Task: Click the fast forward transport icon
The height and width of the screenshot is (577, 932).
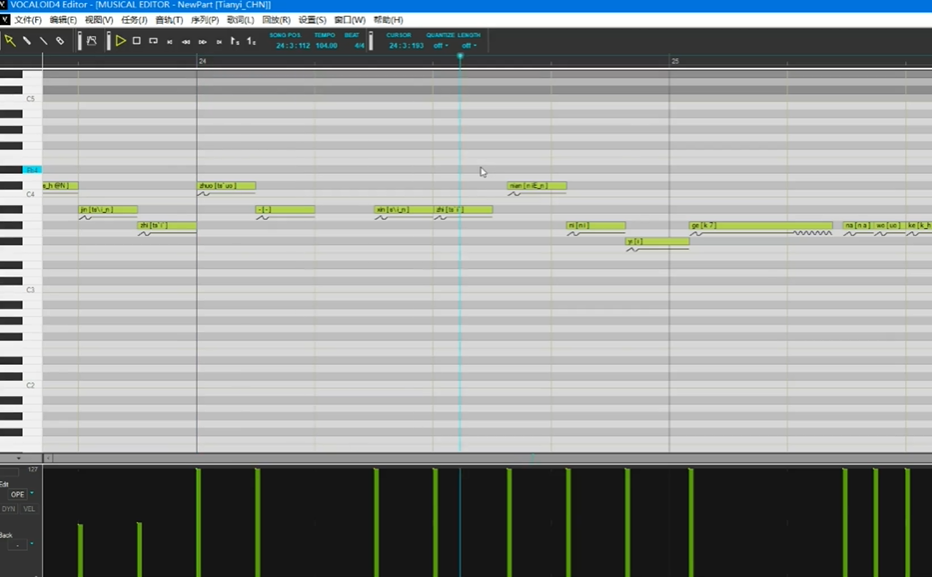Action: [203, 42]
